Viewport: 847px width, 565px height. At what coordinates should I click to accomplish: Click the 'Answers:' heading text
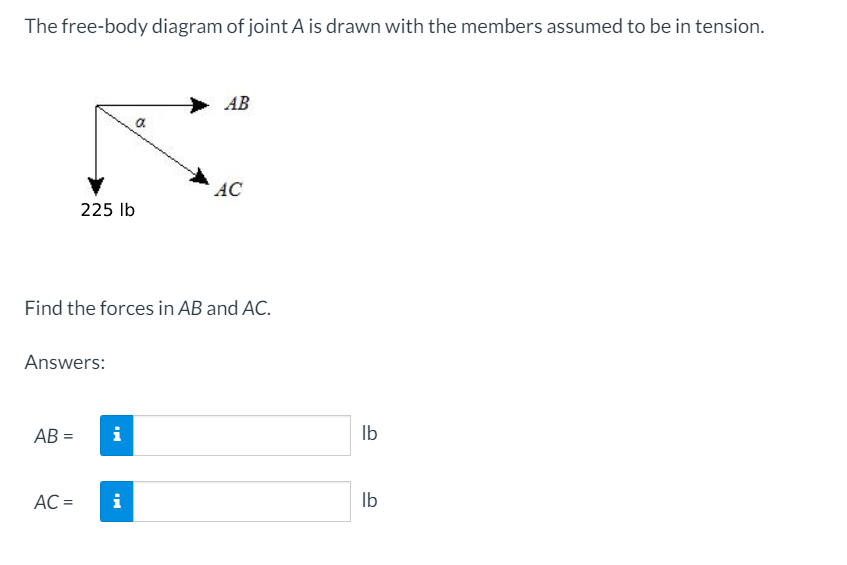(x=65, y=362)
